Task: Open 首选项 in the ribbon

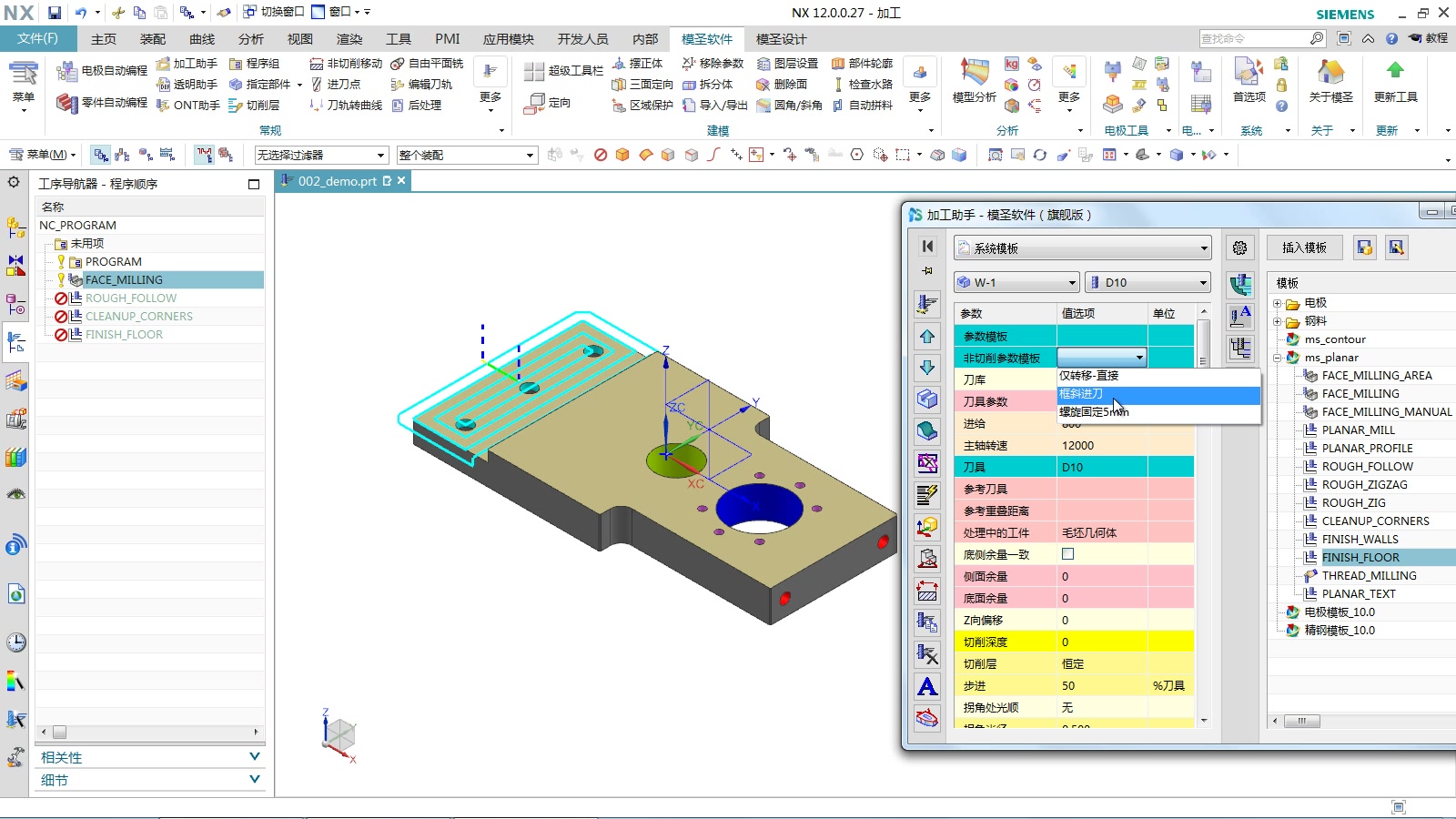Action: 1249,80
